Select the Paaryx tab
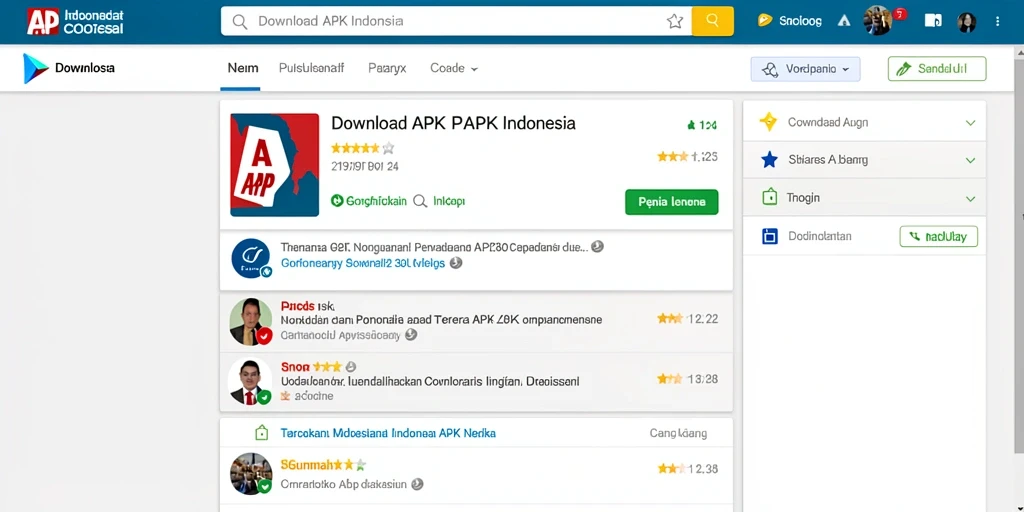1024x512 pixels. pos(387,68)
